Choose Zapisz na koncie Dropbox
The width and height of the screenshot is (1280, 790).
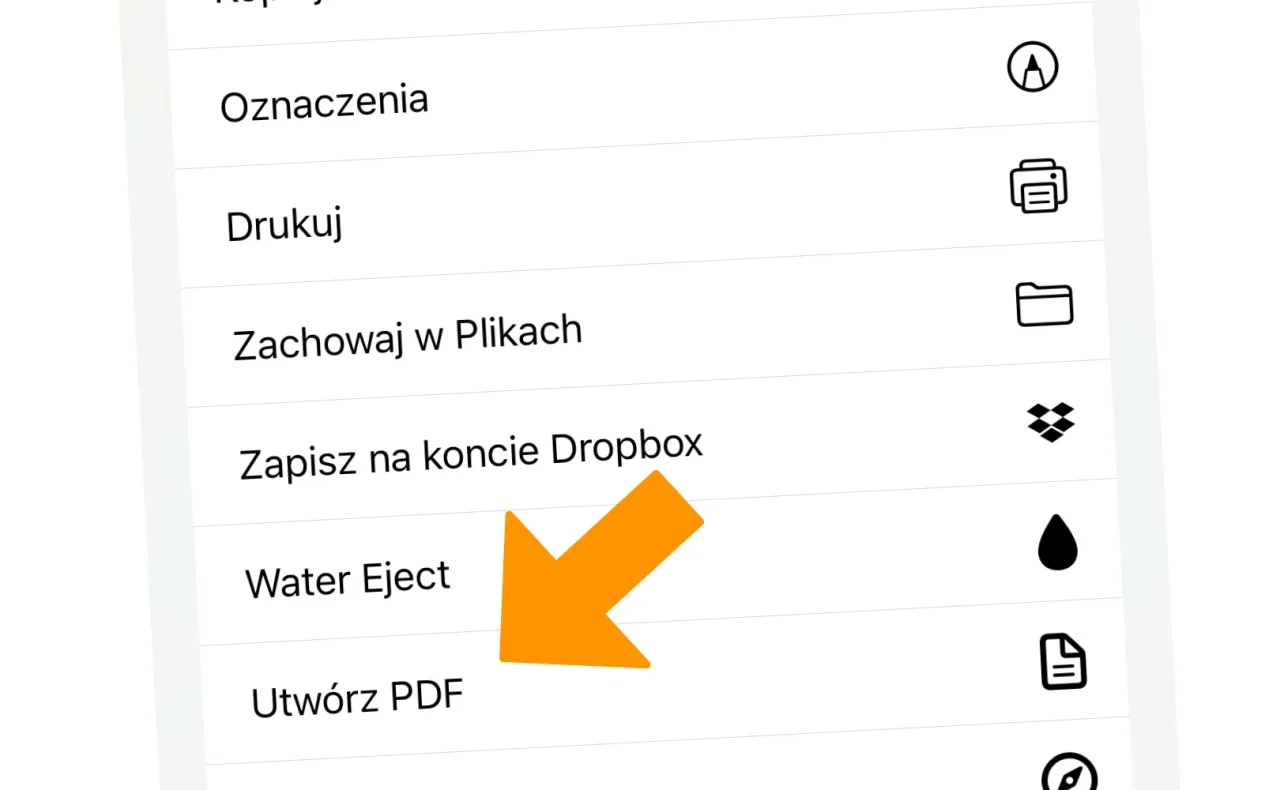click(x=470, y=450)
